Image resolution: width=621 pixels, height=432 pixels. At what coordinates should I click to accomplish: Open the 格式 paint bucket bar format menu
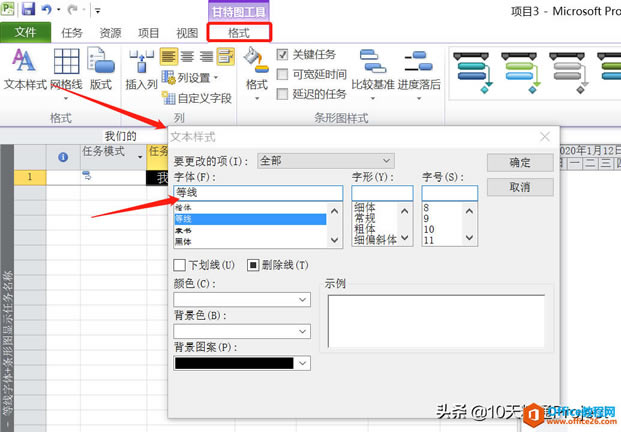point(257,73)
